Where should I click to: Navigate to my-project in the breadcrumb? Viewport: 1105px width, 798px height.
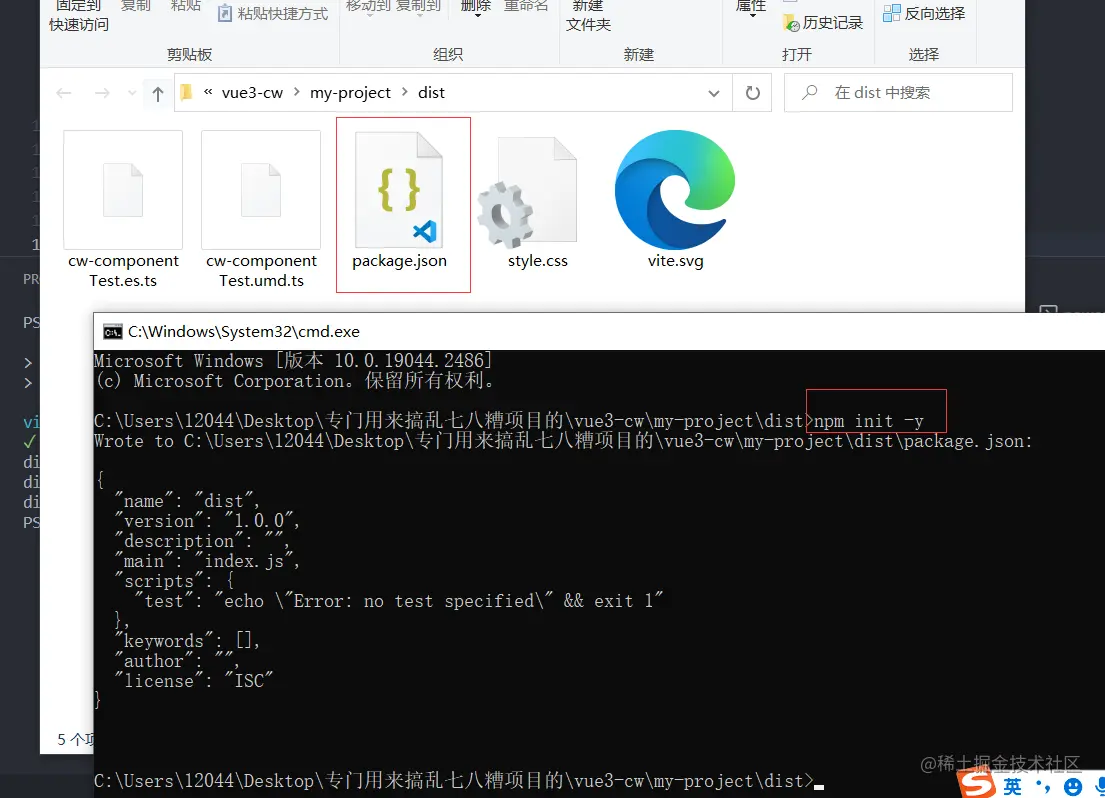[x=350, y=92]
